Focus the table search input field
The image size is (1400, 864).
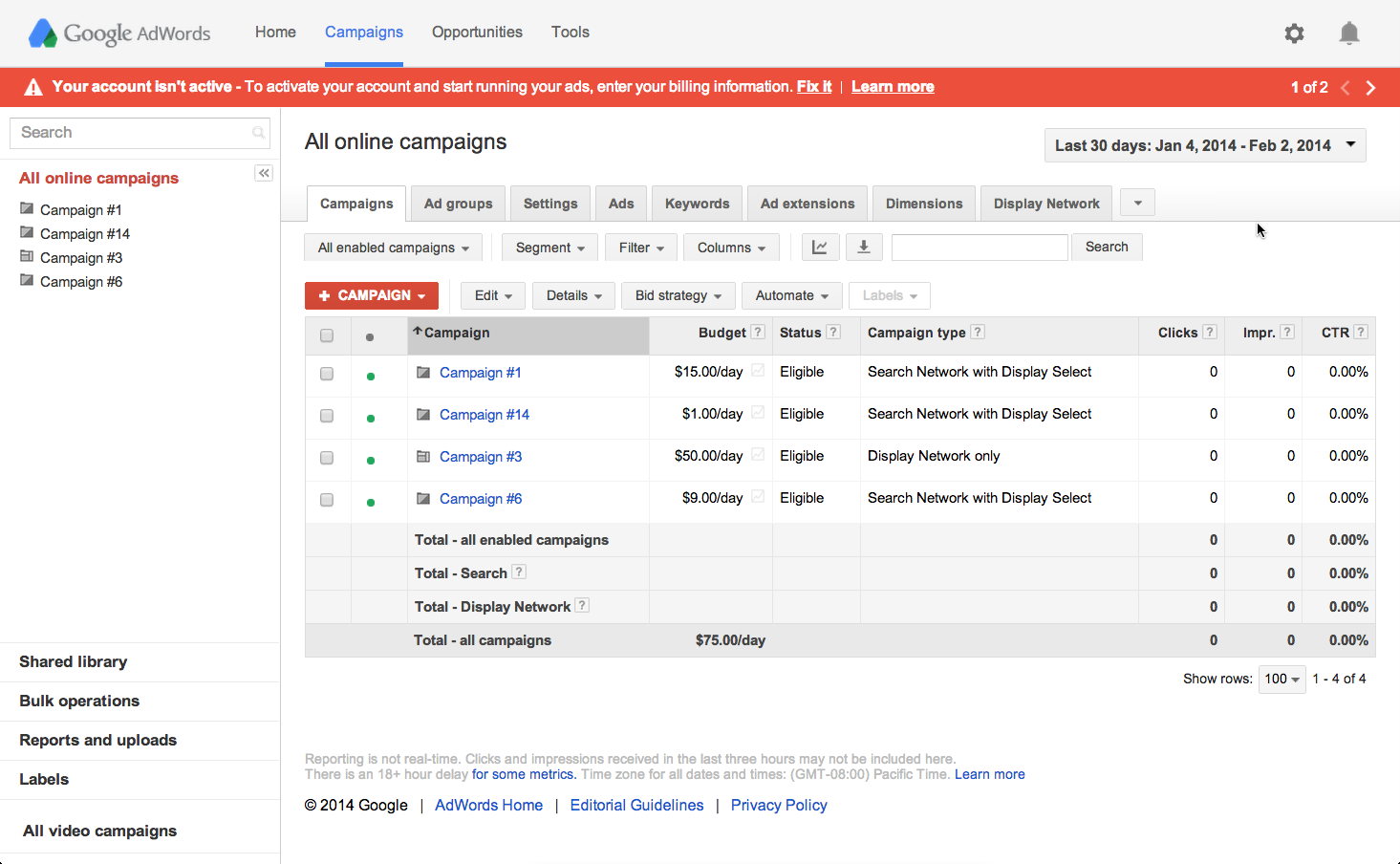[980, 248]
